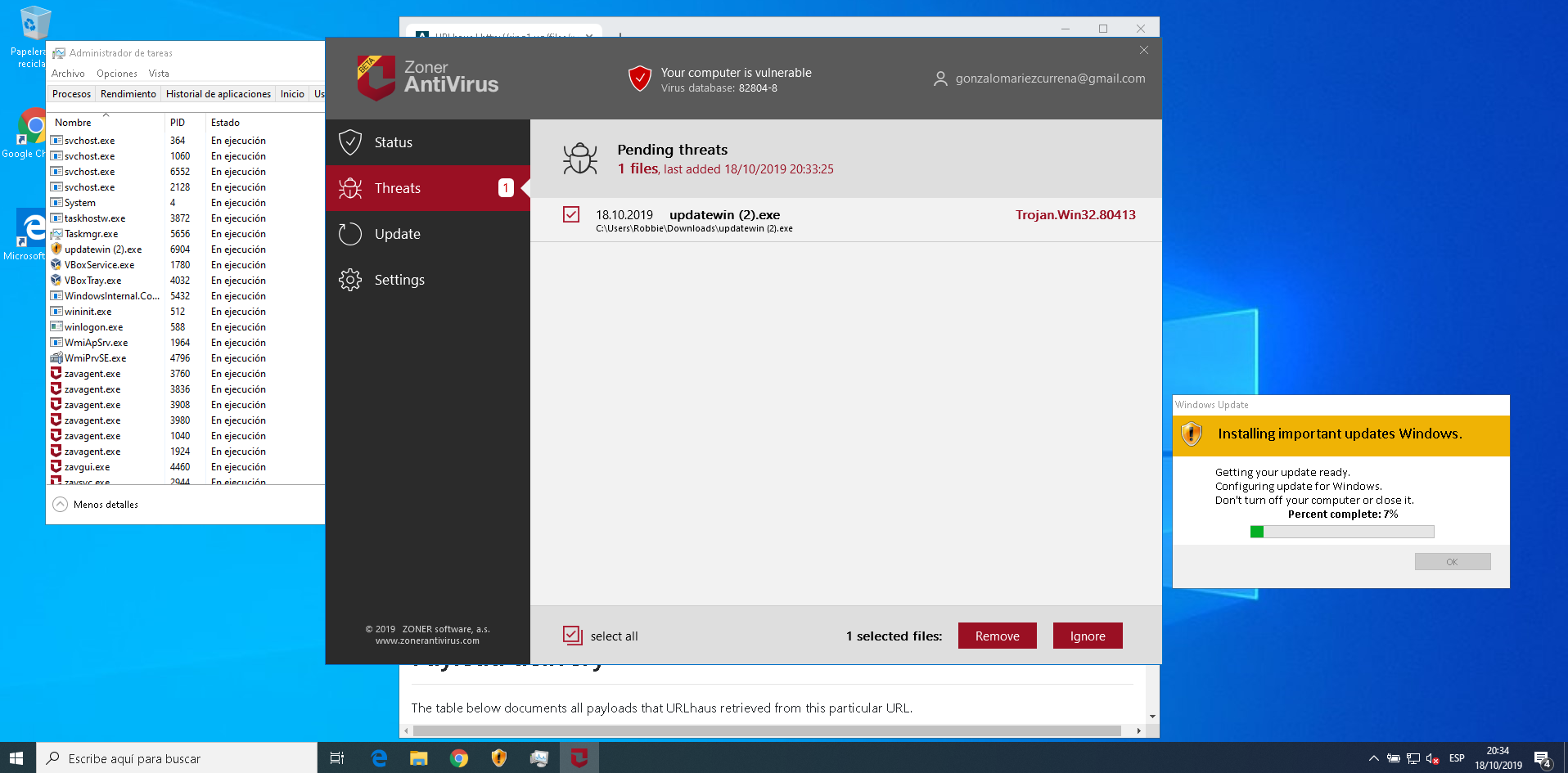The image size is (1568, 773).
Task: Open Microsoft Edge from the taskbar
Action: point(379,758)
